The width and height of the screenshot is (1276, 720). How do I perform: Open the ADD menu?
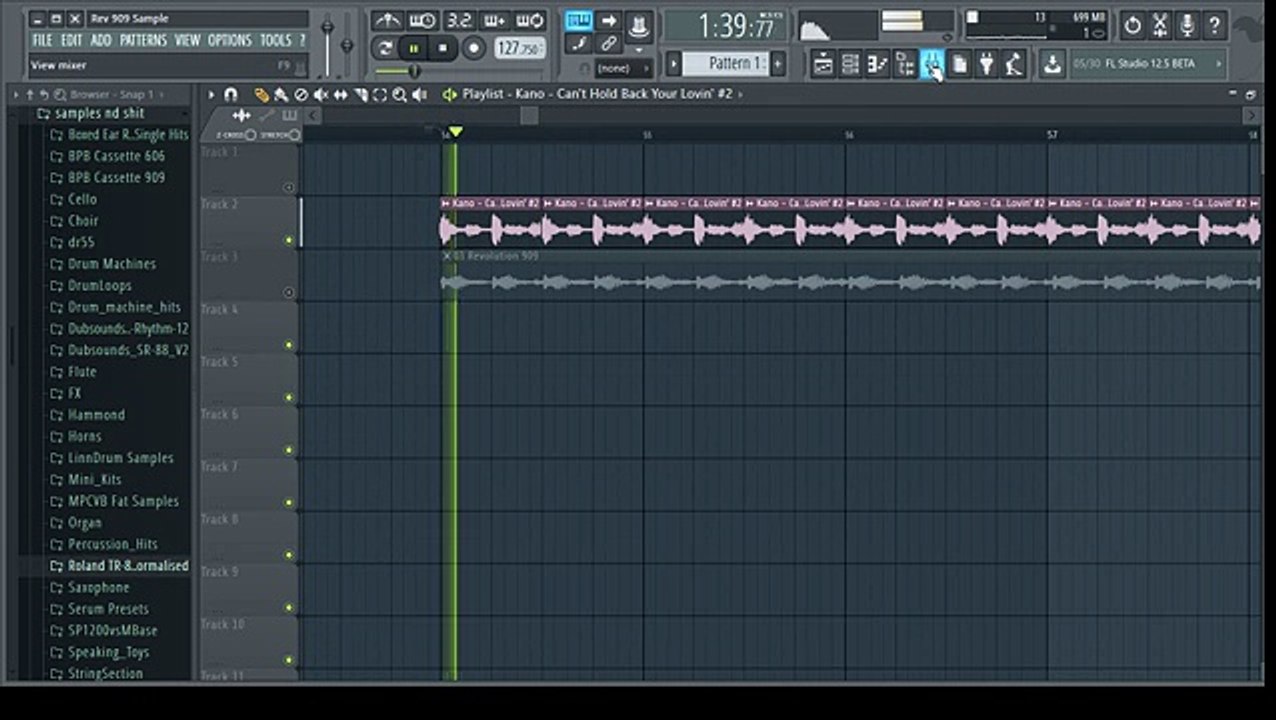101,40
